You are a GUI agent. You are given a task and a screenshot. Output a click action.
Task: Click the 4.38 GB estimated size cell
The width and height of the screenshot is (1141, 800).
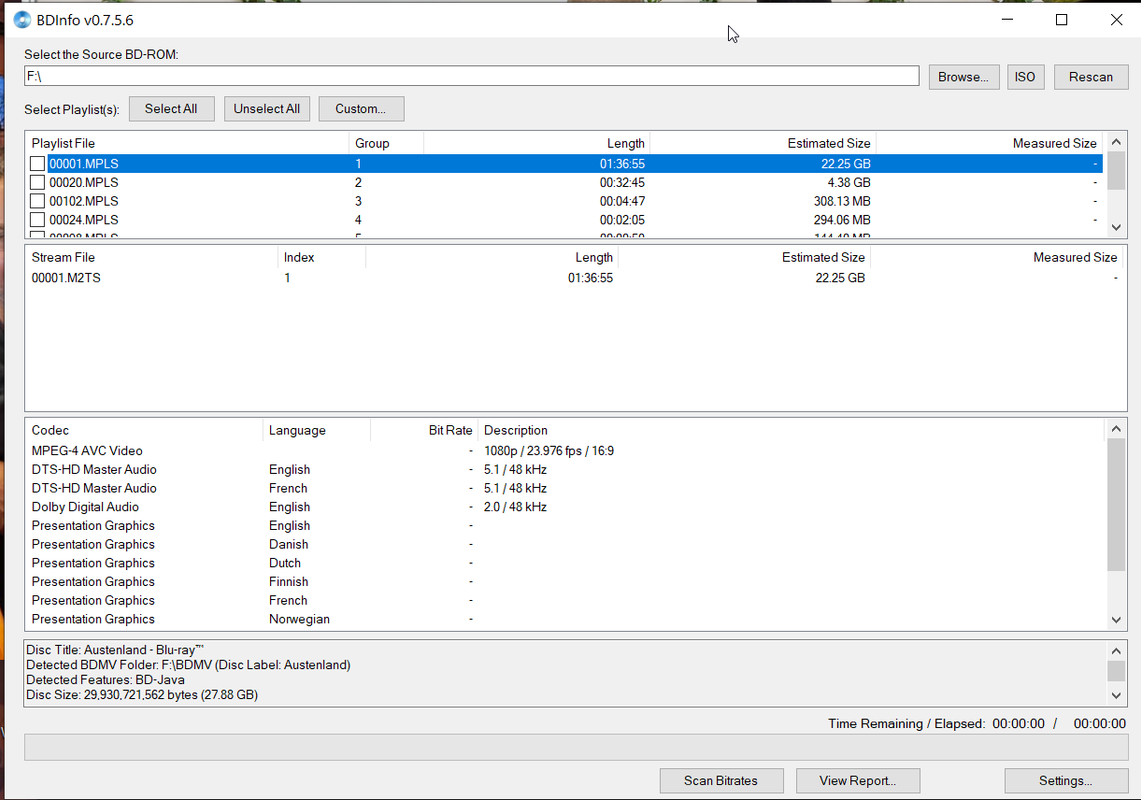coord(848,183)
